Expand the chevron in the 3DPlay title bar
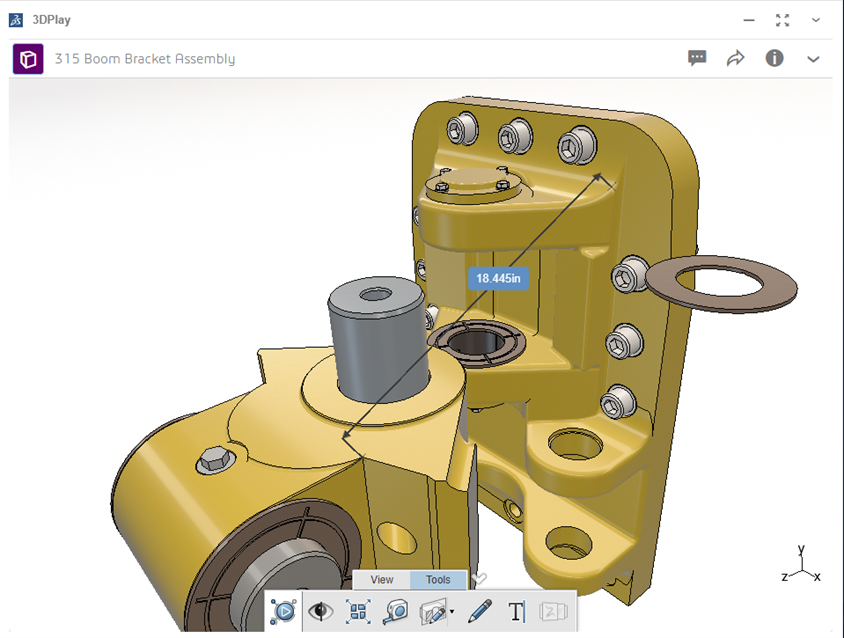Viewport: 844px width, 638px height. click(x=815, y=19)
